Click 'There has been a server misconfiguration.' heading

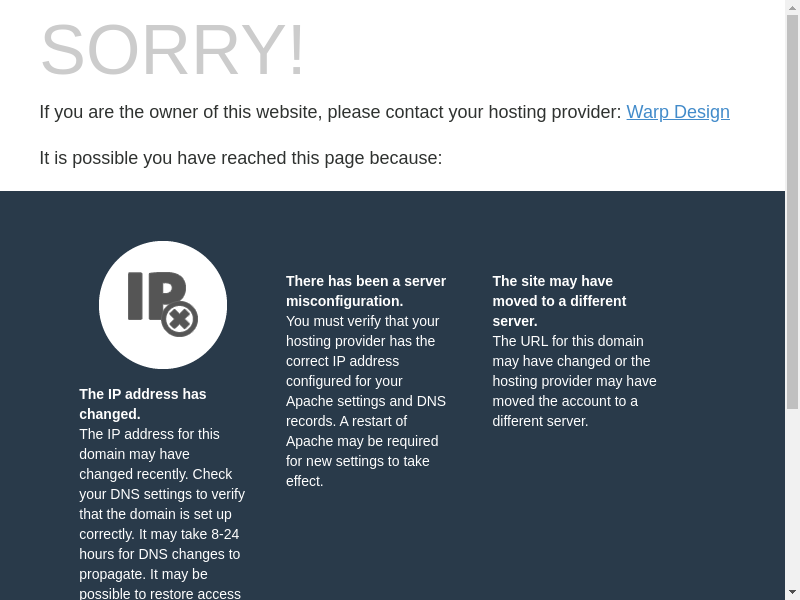(366, 291)
